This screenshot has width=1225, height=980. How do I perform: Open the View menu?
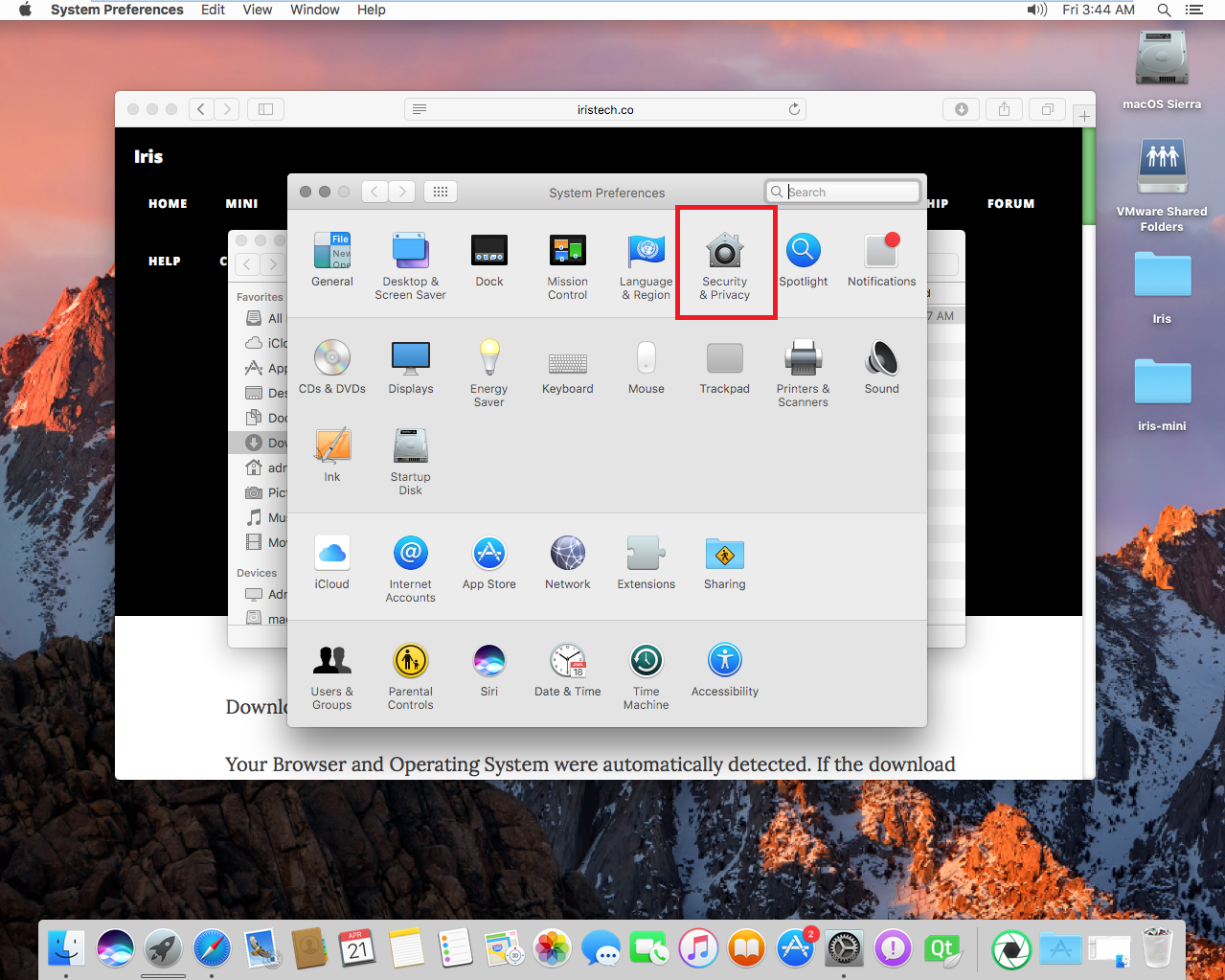(x=258, y=10)
